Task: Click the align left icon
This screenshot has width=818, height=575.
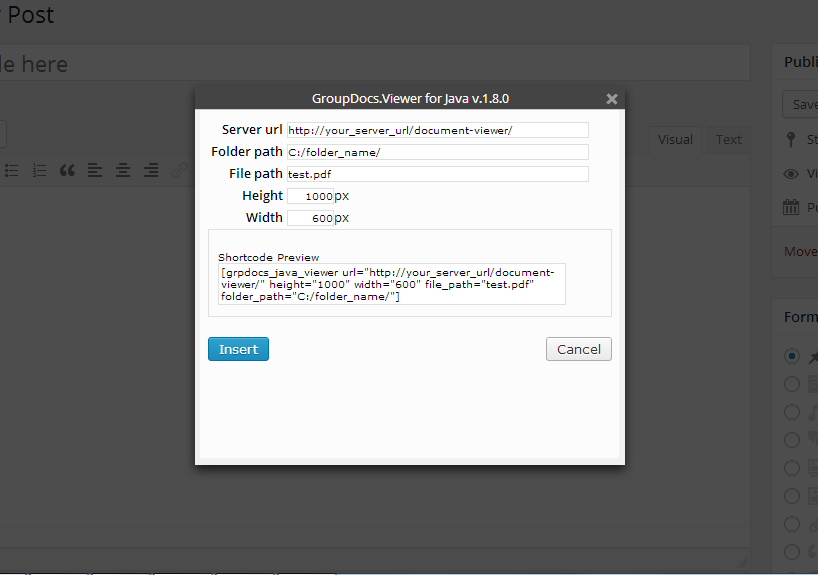Action: [95, 170]
